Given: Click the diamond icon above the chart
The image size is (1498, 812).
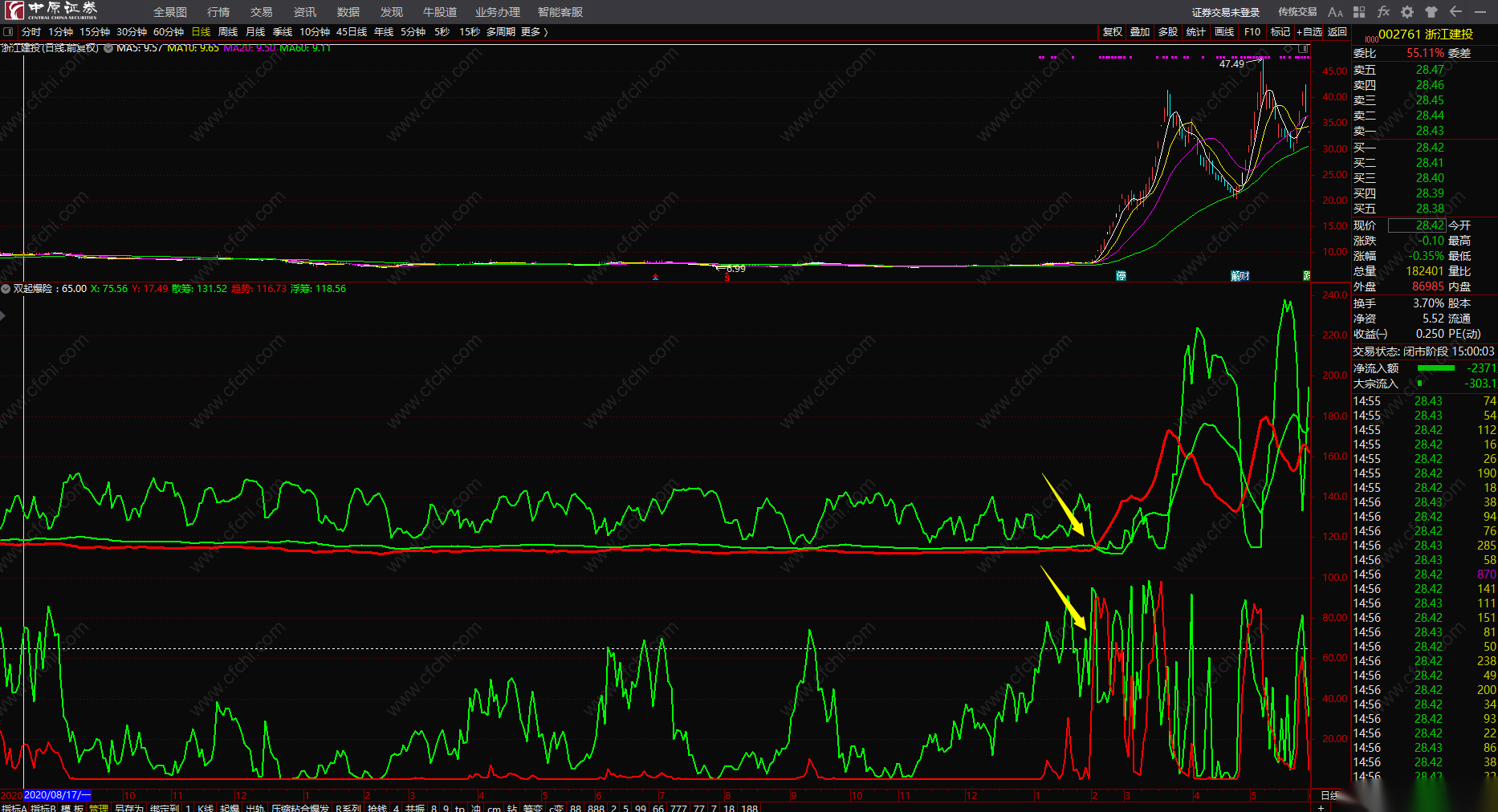Looking at the screenshot, I should 1288,49.
